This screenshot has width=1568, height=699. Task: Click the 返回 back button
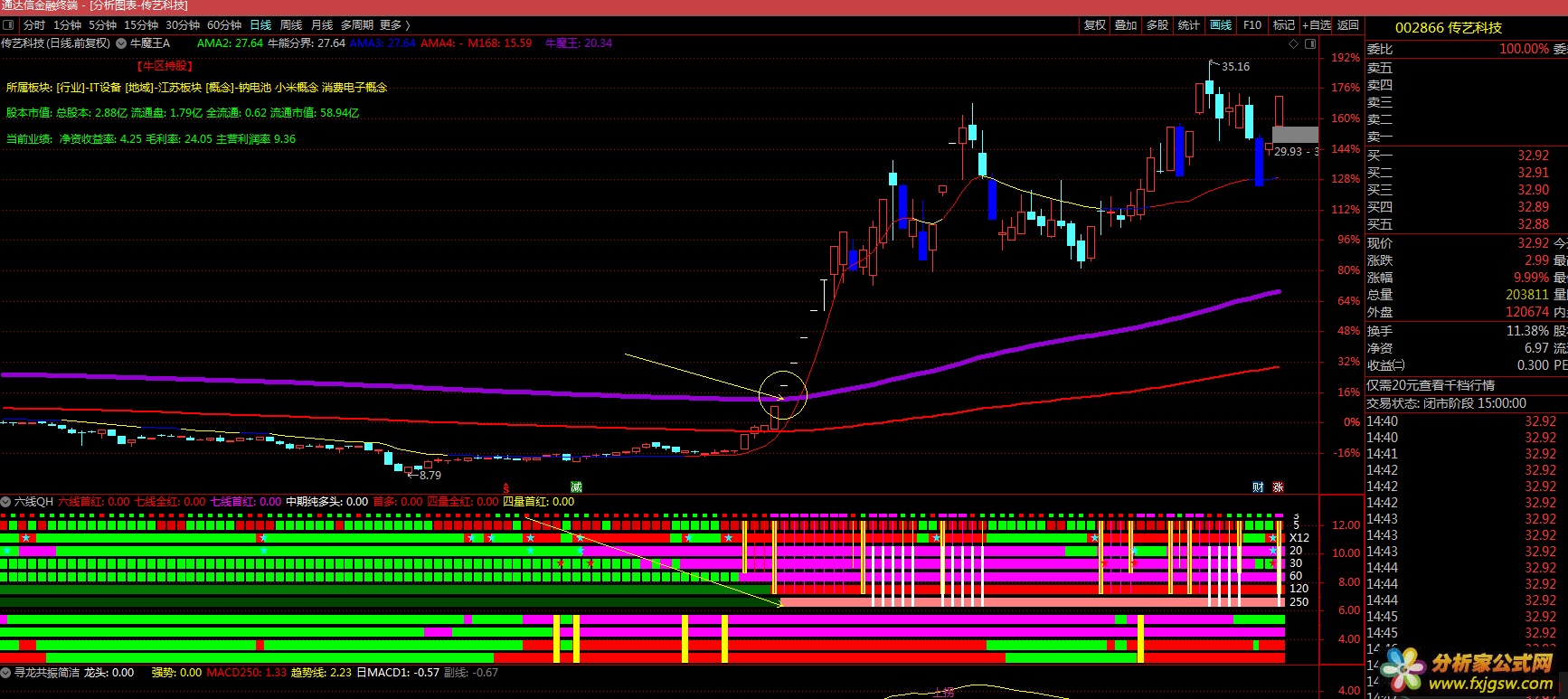click(1348, 24)
